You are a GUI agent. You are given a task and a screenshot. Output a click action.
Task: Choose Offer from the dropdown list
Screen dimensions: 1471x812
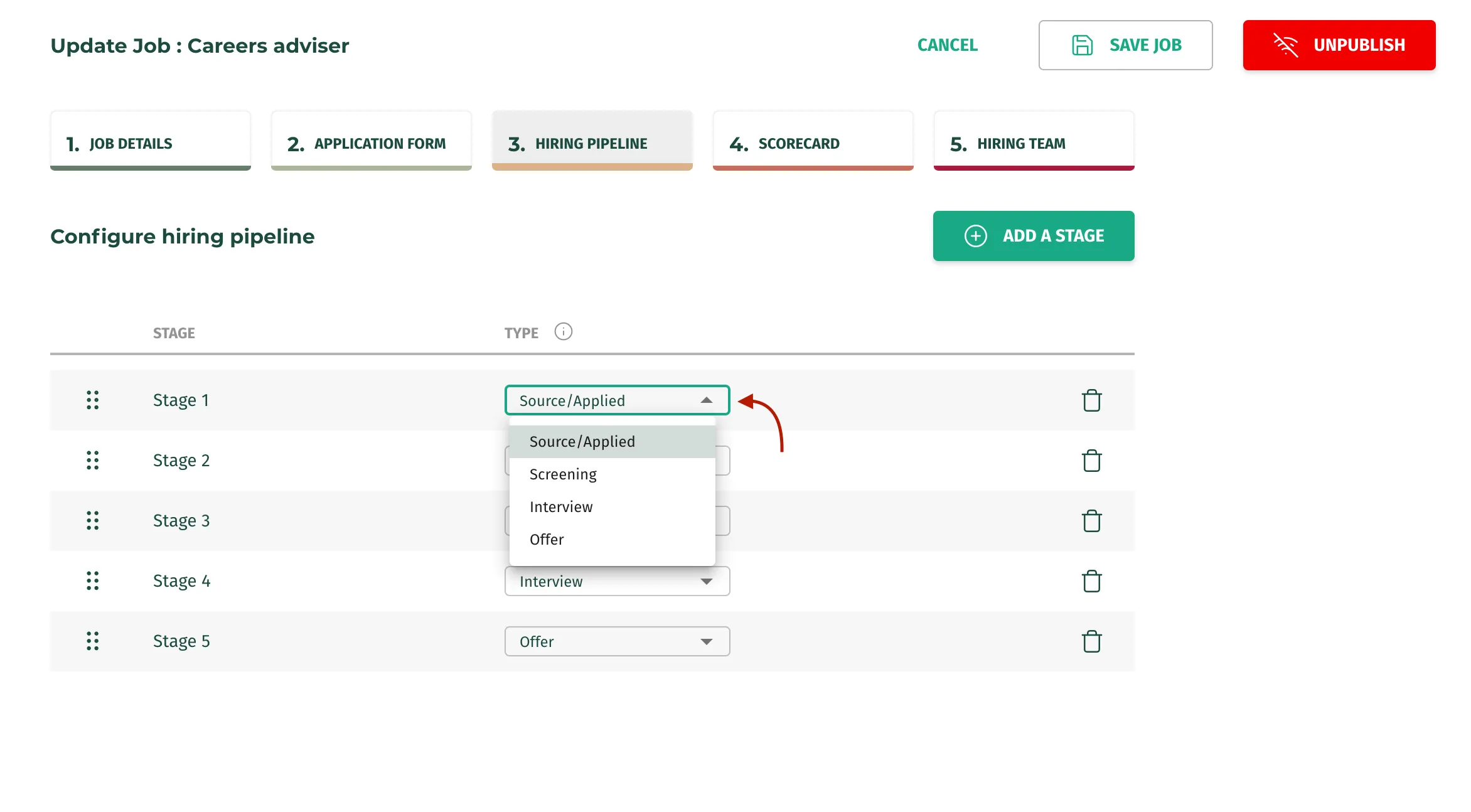[x=612, y=540]
